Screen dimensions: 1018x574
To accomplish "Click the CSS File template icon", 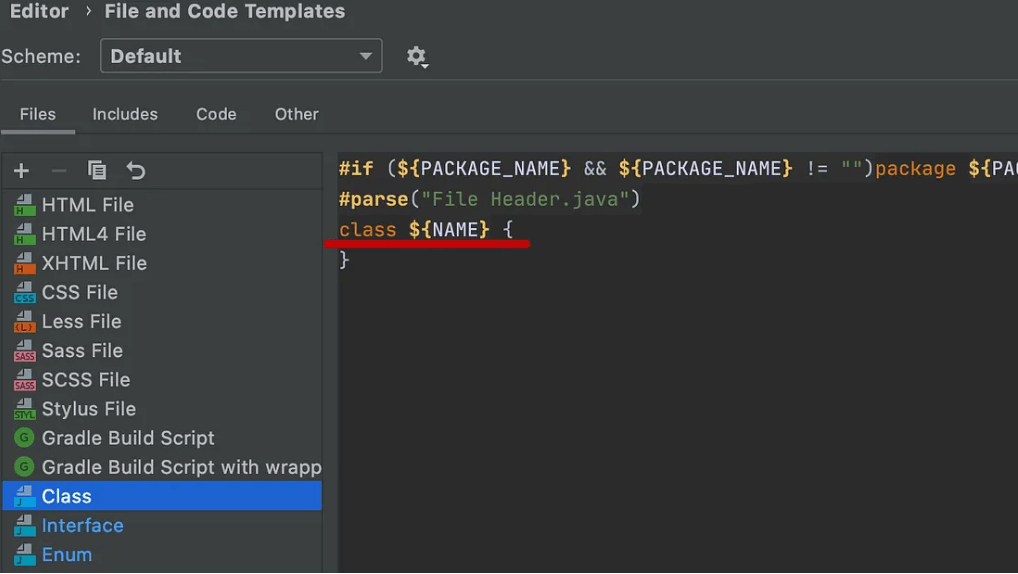I will (24, 293).
